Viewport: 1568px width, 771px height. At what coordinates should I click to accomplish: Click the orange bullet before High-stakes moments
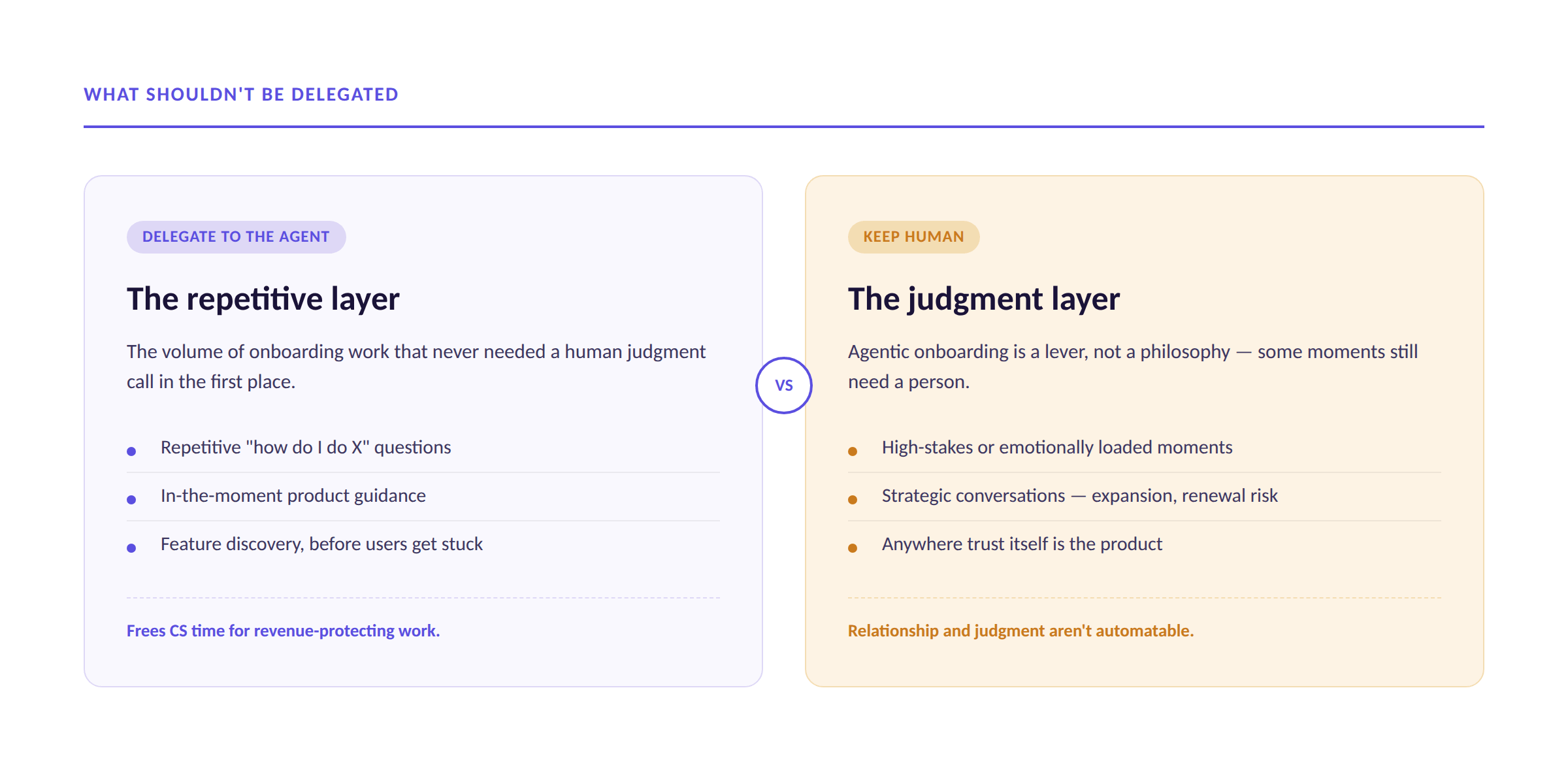click(x=853, y=451)
